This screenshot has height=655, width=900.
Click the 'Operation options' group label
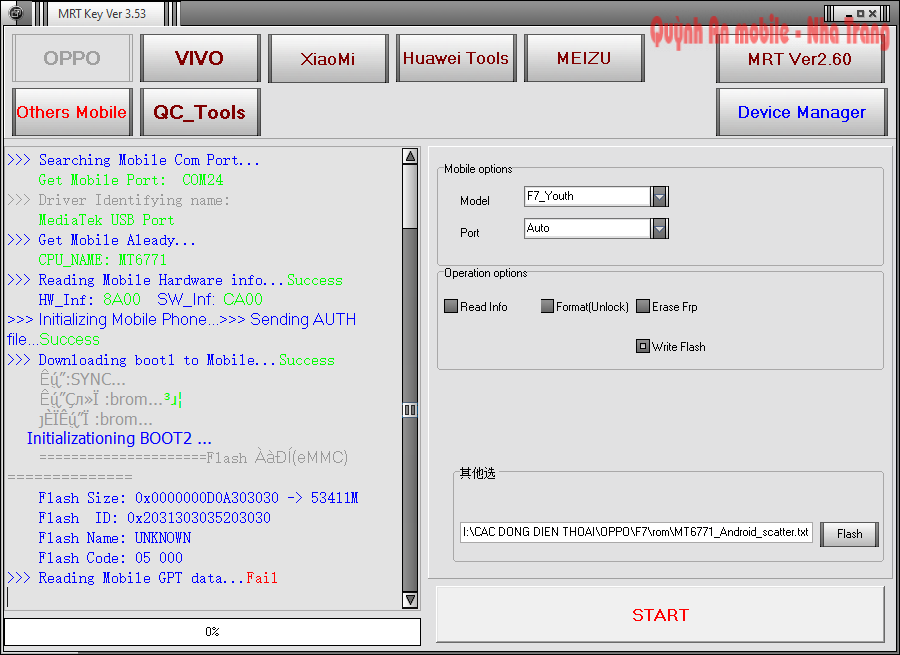[x=486, y=273]
